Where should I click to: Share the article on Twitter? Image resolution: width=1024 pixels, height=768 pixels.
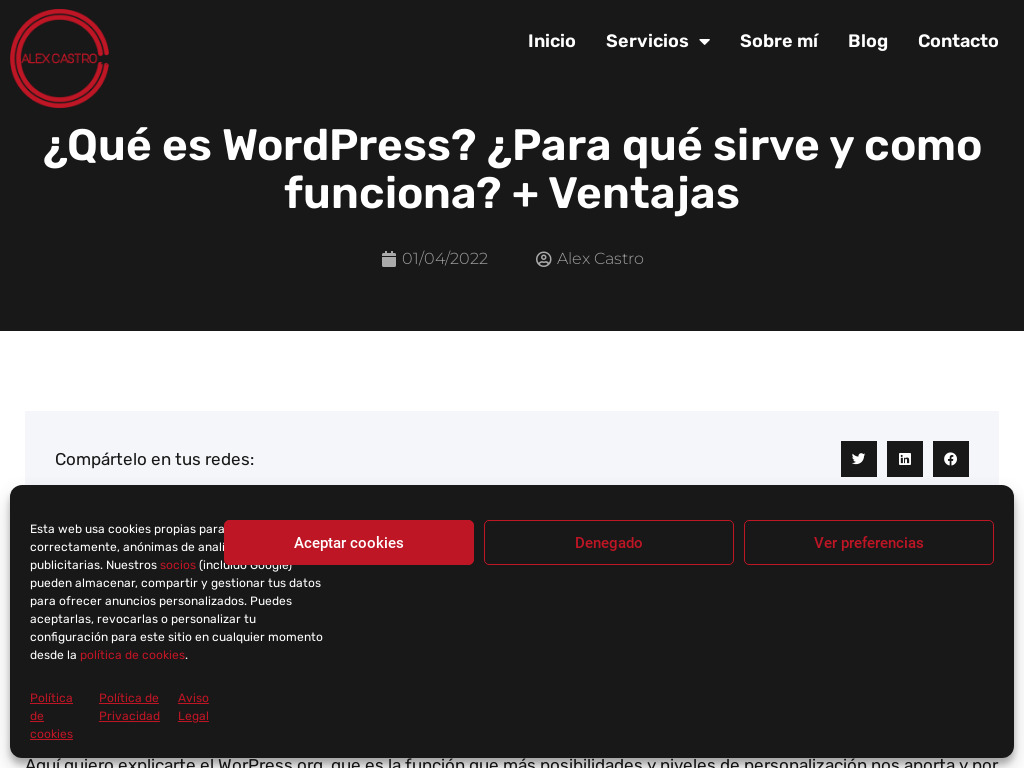point(858,458)
